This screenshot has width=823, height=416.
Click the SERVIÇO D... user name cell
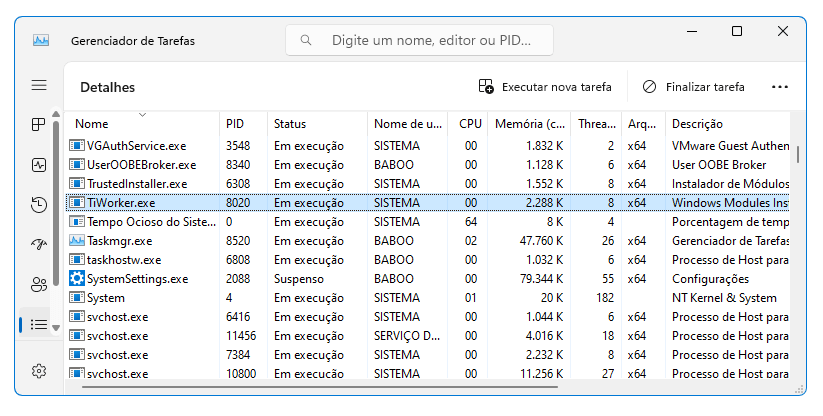point(407,336)
